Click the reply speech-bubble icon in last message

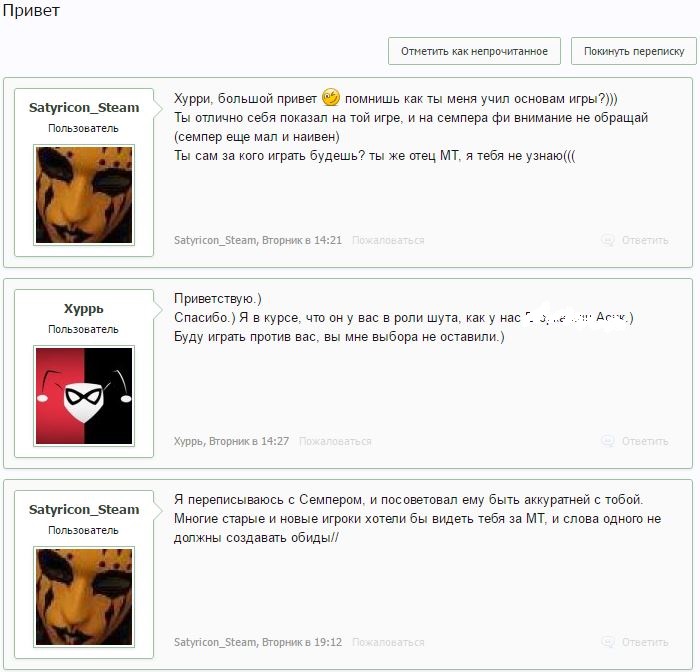pos(608,642)
